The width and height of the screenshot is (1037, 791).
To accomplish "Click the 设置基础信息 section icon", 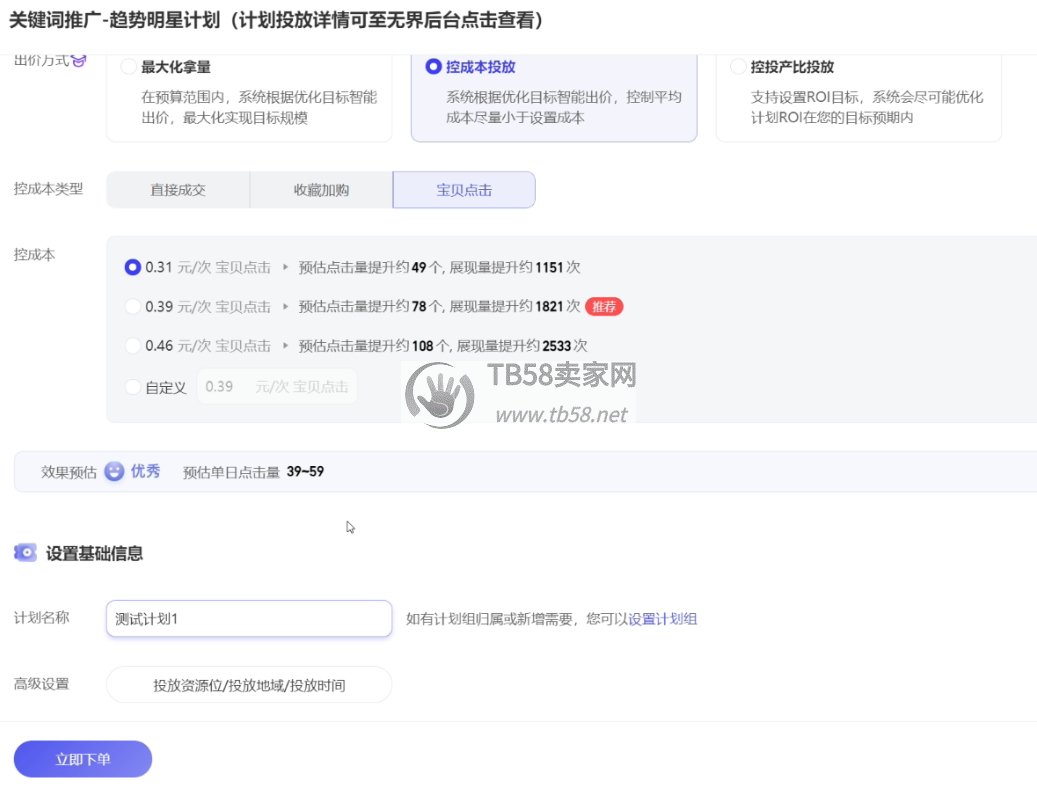I will (x=26, y=552).
